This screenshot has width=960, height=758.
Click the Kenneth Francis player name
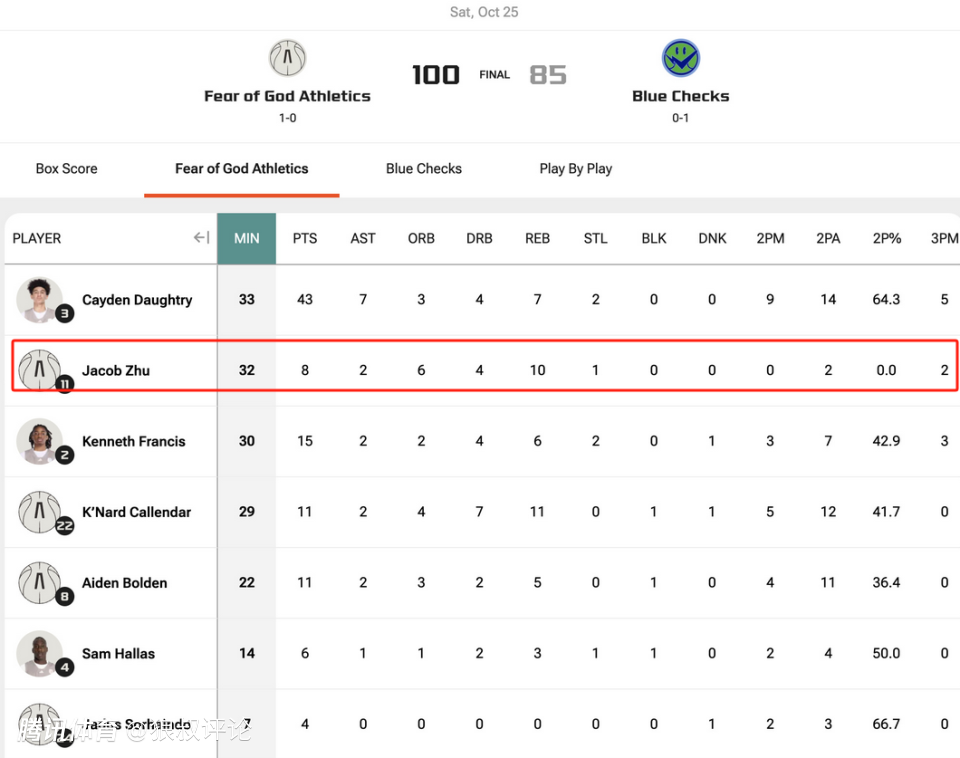(x=133, y=441)
